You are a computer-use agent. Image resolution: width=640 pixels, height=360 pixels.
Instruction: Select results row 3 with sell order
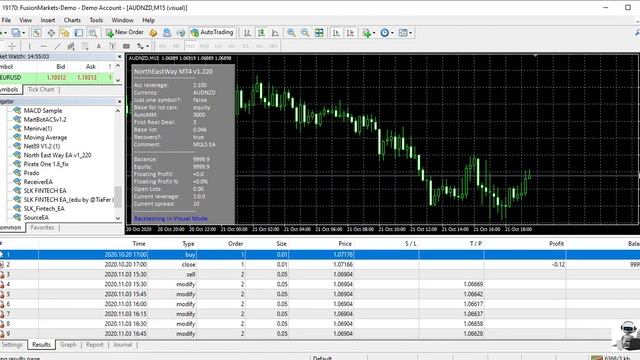[320, 274]
